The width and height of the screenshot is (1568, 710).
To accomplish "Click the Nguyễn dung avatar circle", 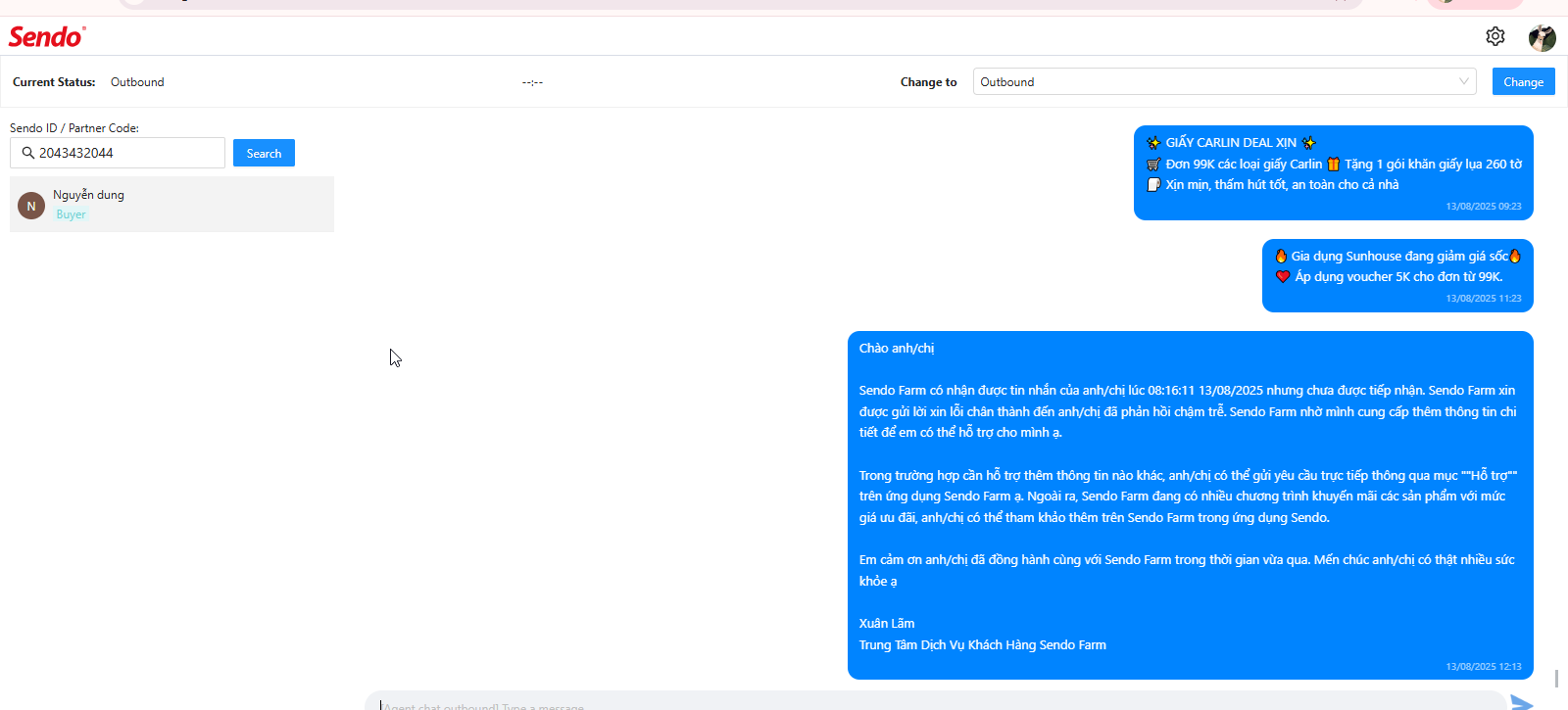I will coord(31,206).
